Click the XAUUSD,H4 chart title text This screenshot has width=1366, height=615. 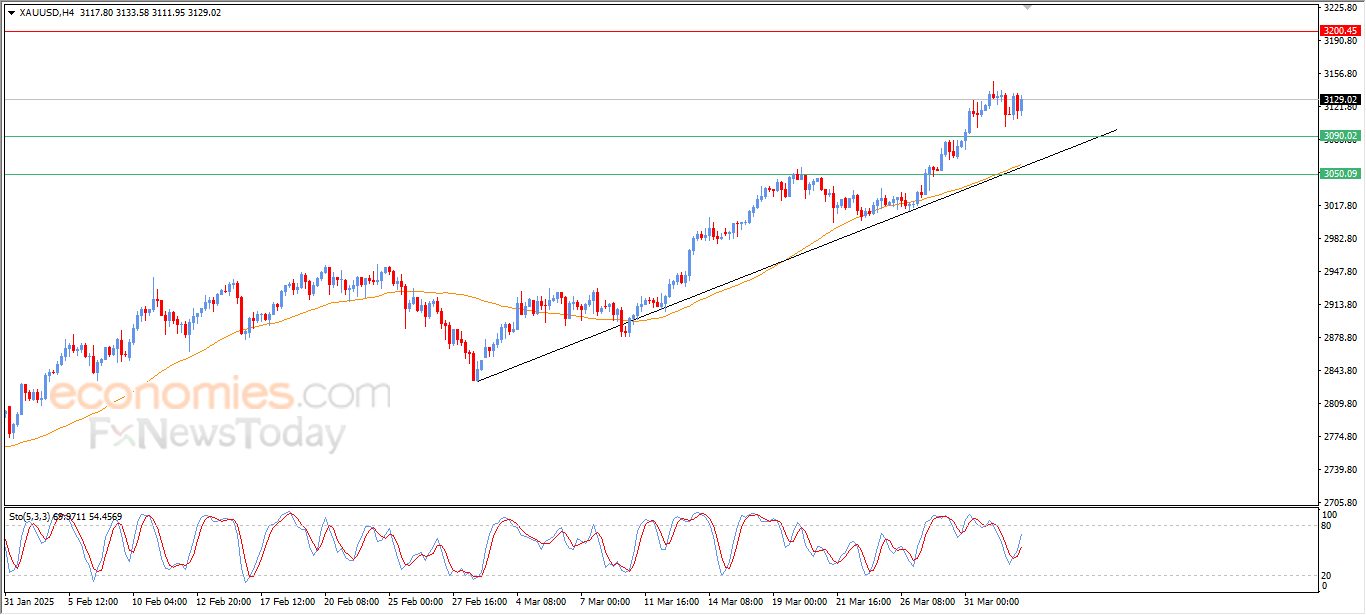46,13
